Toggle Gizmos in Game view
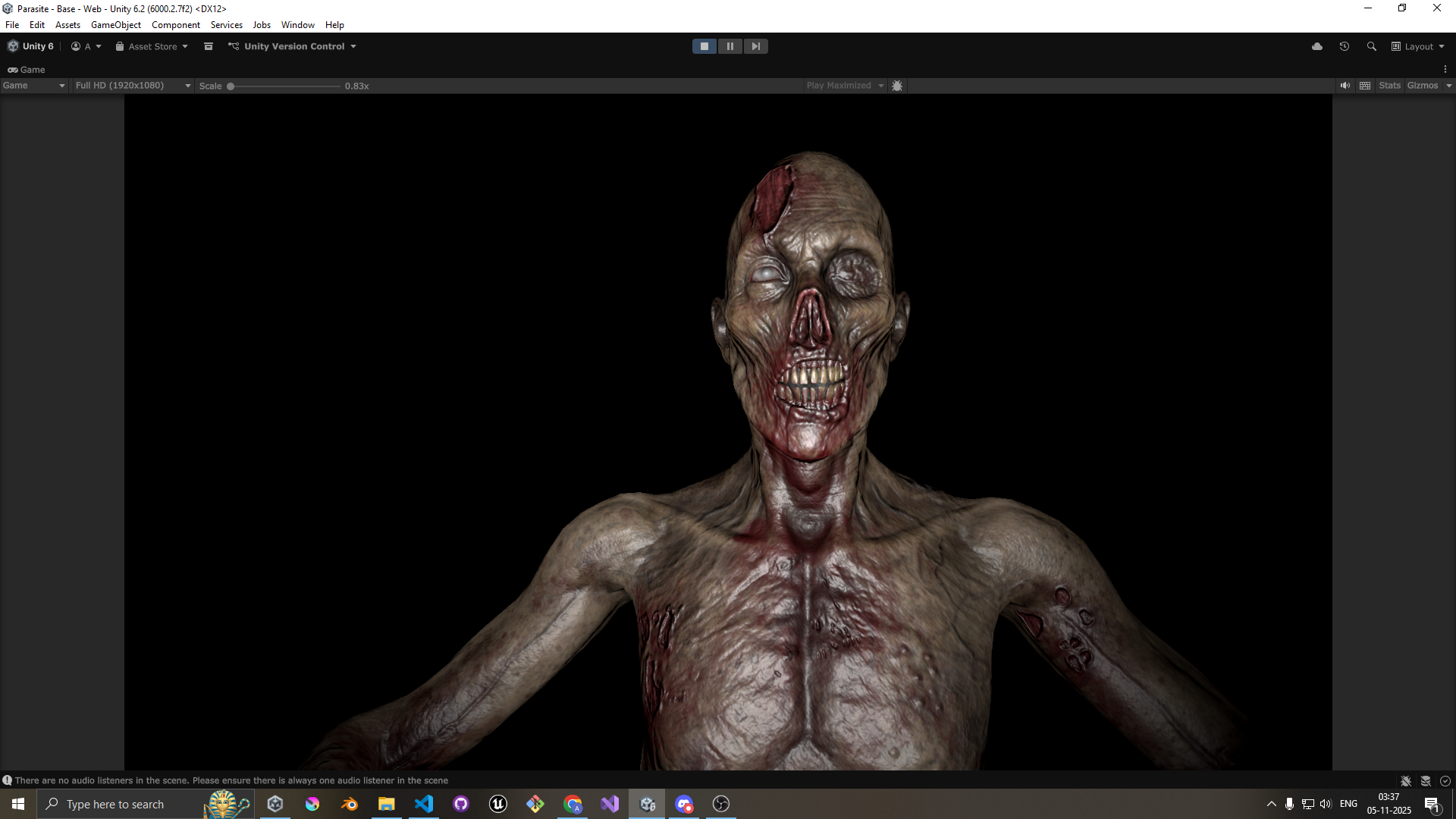 click(1422, 86)
